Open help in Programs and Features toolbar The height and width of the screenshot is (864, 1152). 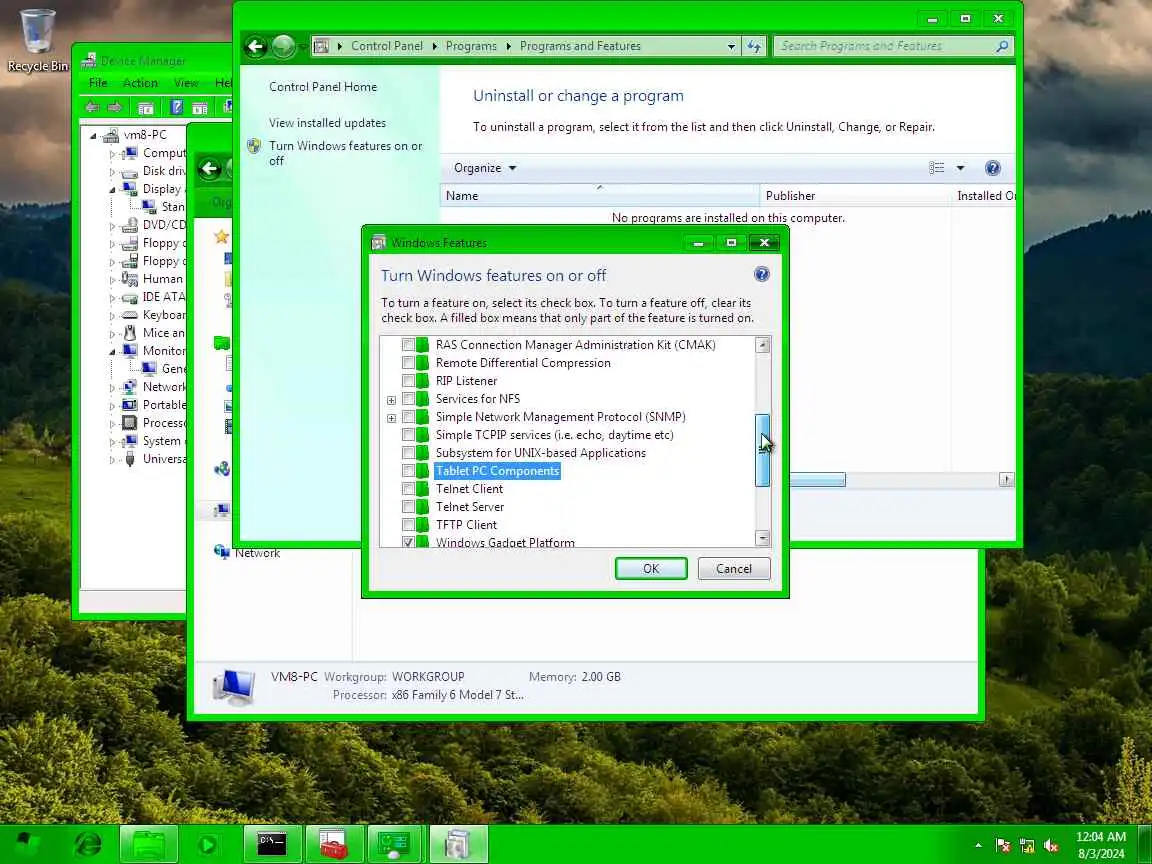tap(993, 168)
